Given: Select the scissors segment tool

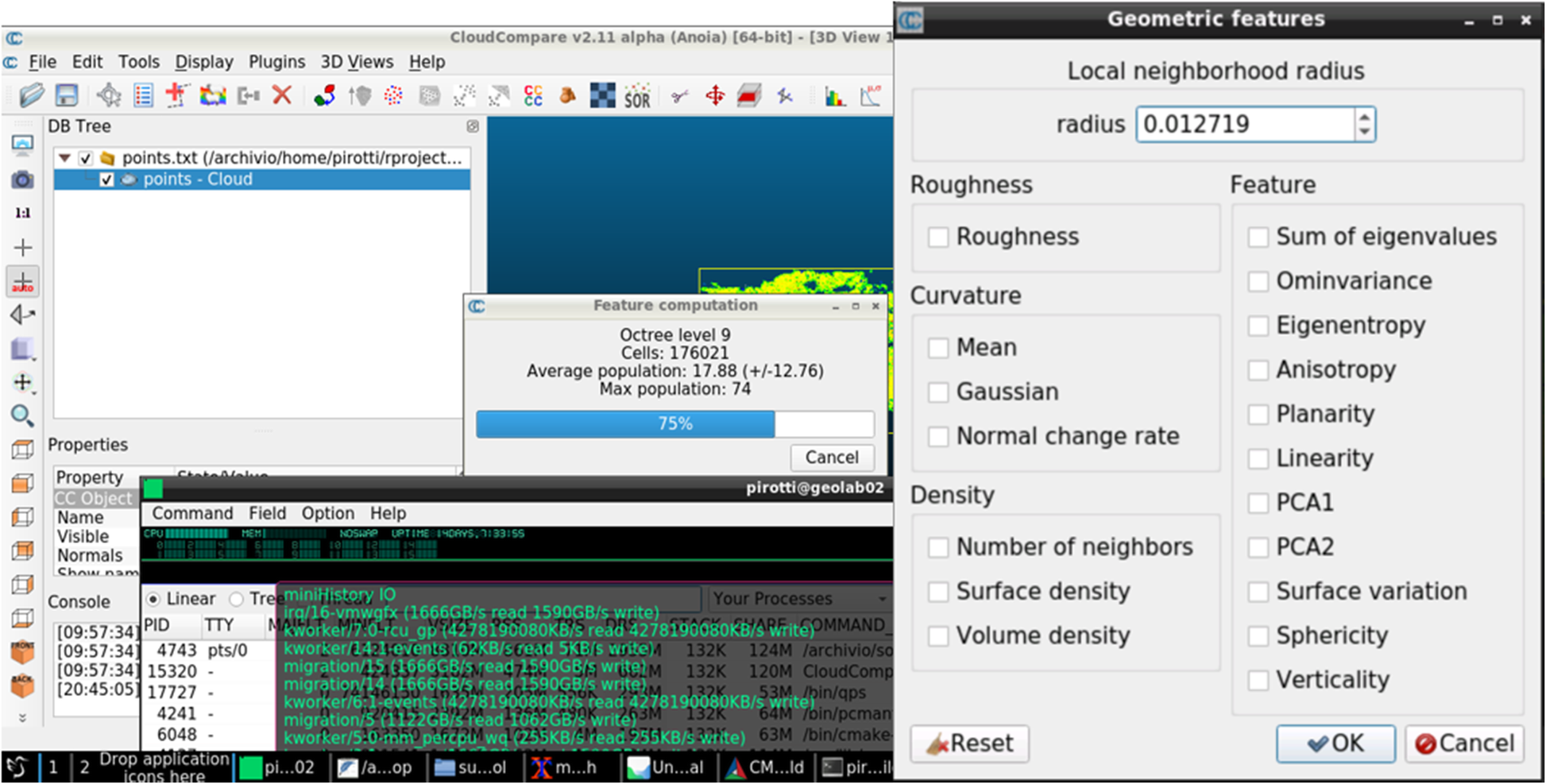Looking at the screenshot, I should (679, 96).
